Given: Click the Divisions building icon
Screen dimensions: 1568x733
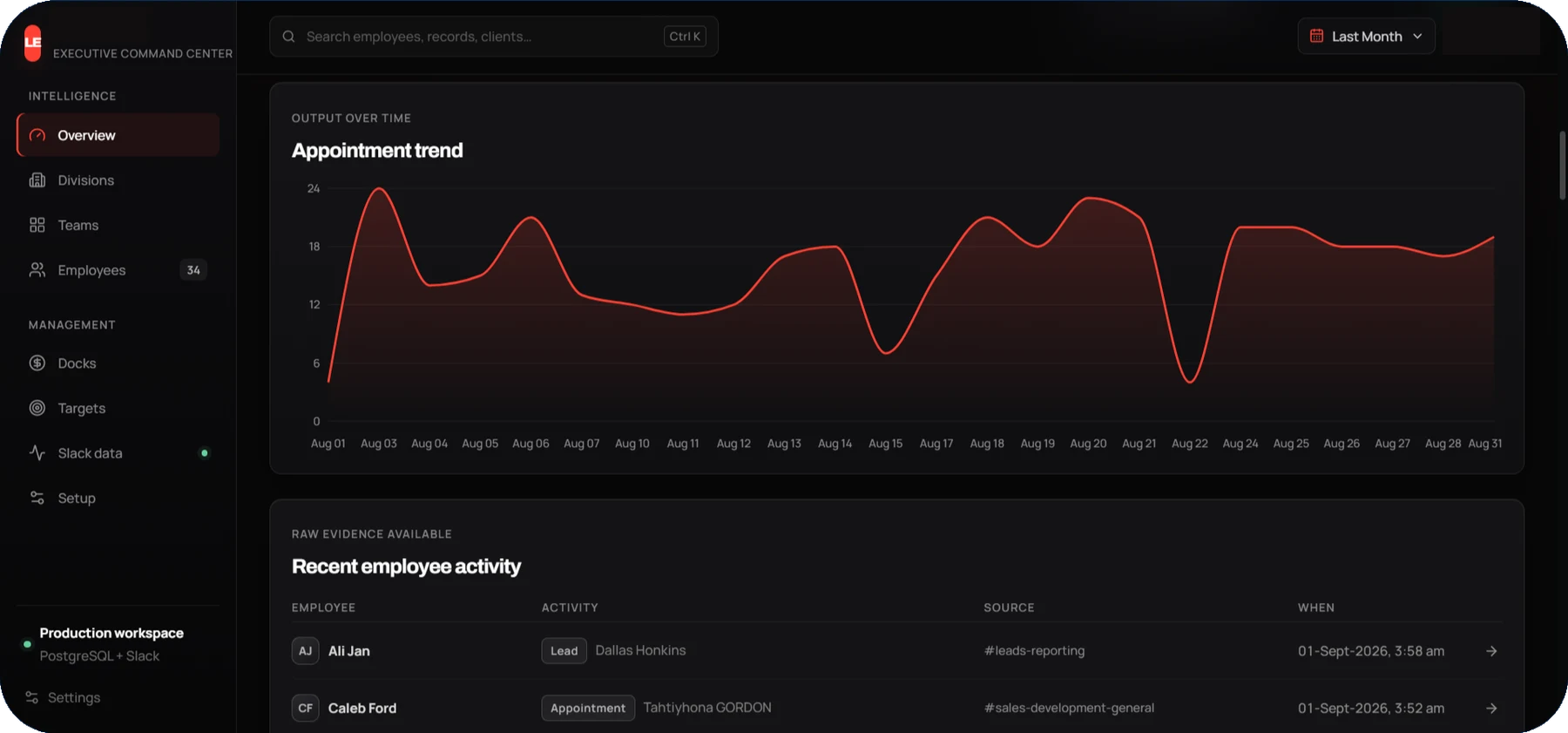Looking at the screenshot, I should click(x=37, y=180).
